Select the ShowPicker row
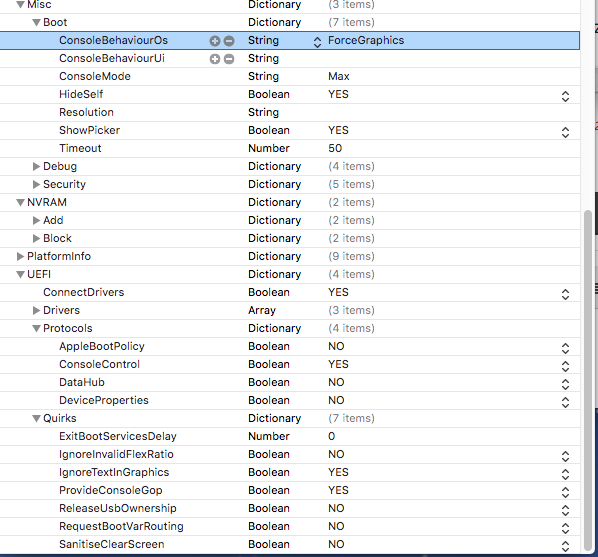 [290, 130]
